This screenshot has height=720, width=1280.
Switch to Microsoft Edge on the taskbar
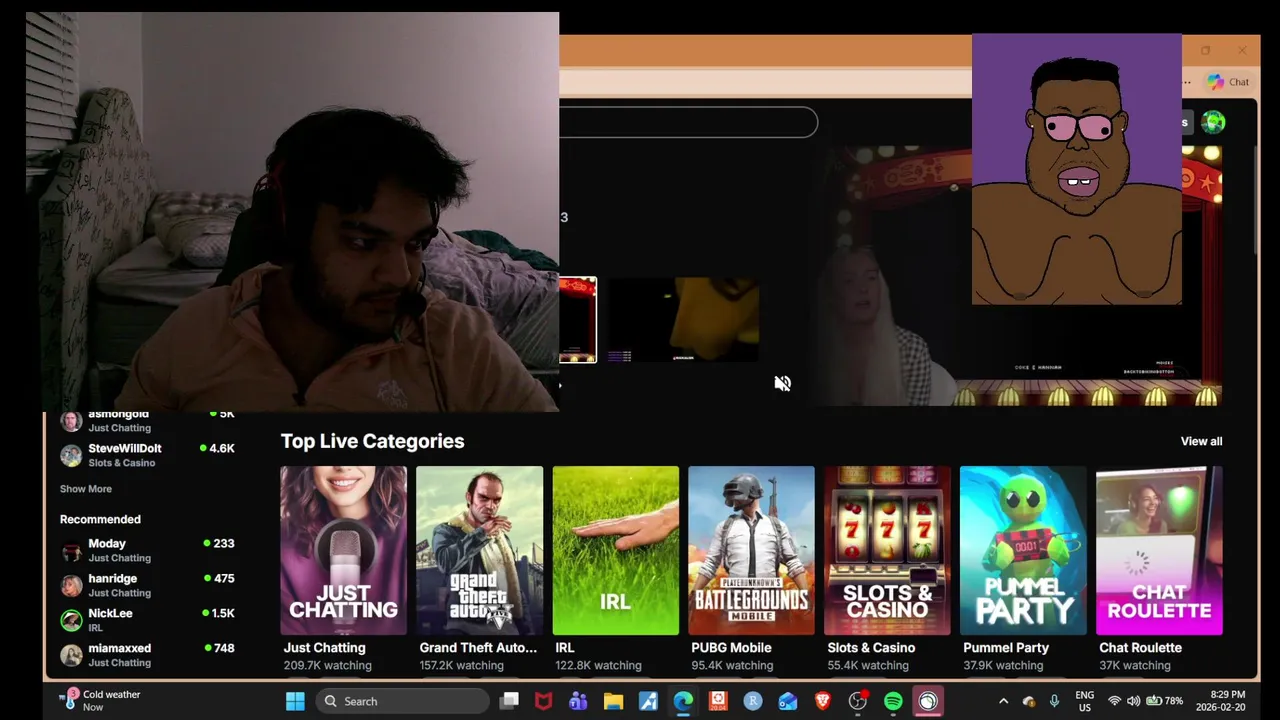pyautogui.click(x=683, y=701)
